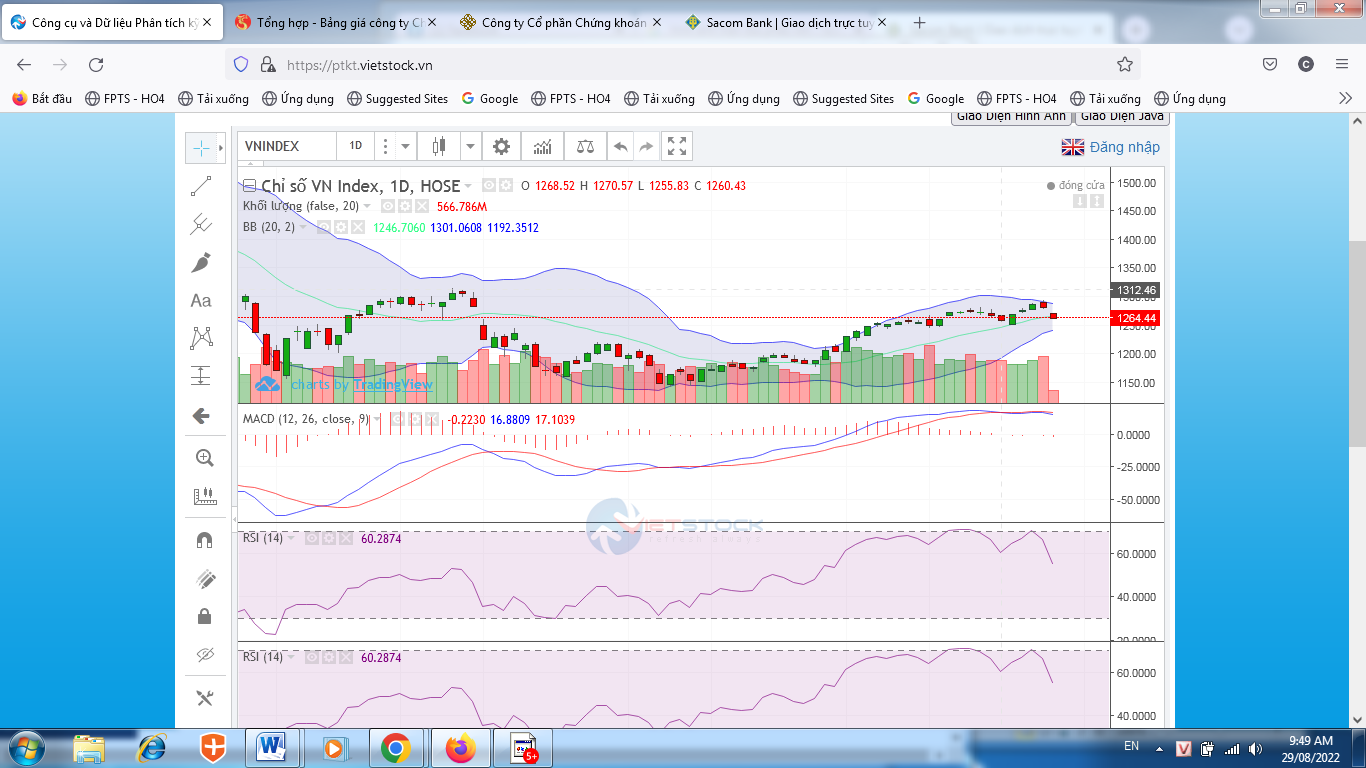The height and width of the screenshot is (768, 1366).
Task: Pick the brush drawing tool
Action: click(201, 262)
